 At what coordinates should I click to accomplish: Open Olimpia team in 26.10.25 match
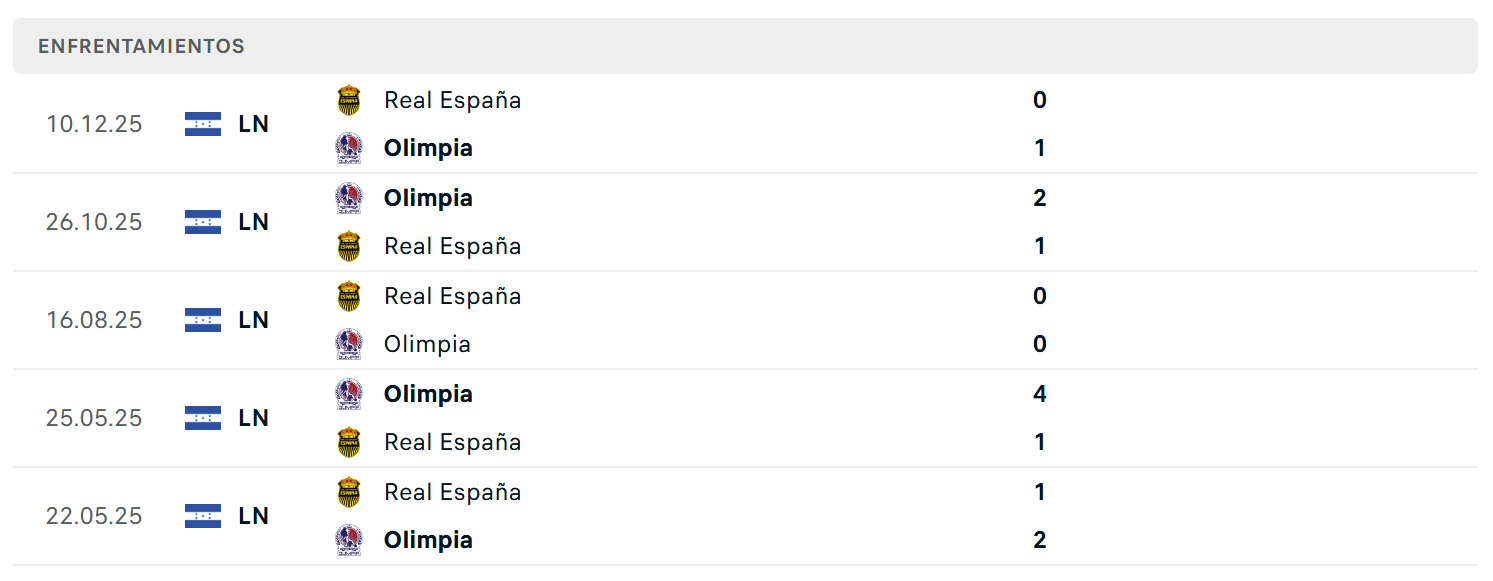[428, 198]
